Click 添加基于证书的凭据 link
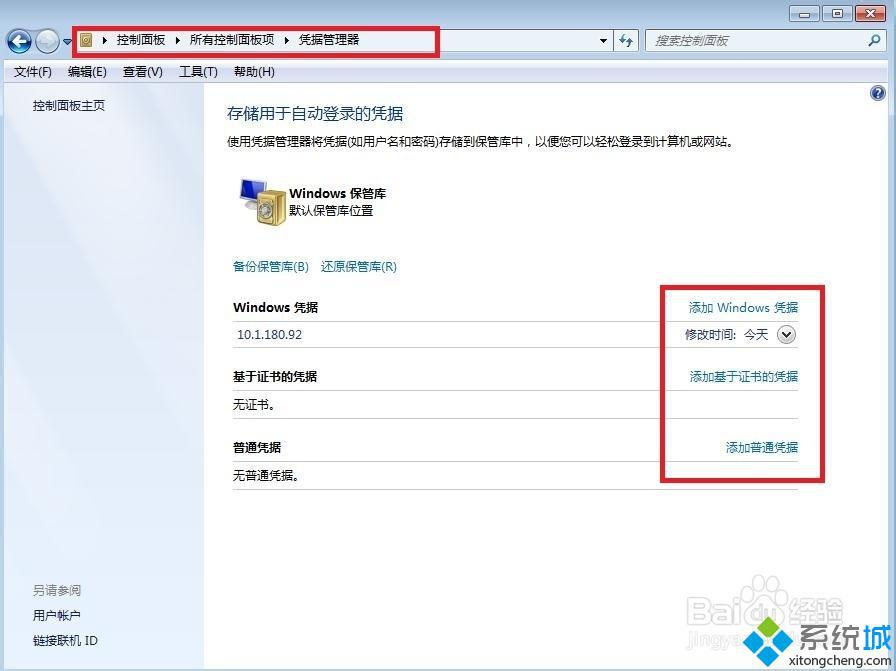 coord(743,377)
